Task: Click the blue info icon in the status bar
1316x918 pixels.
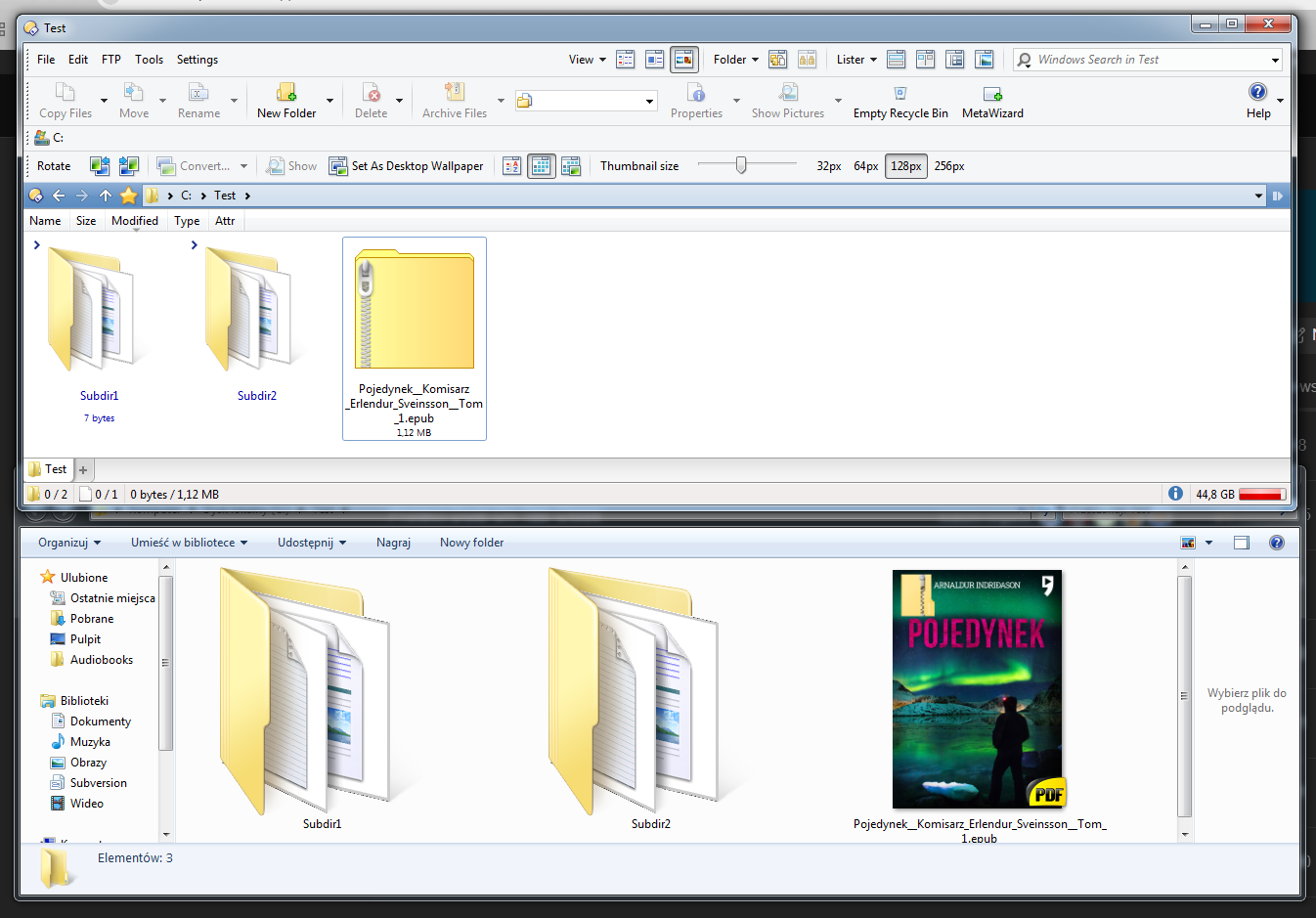Action: (x=1175, y=494)
